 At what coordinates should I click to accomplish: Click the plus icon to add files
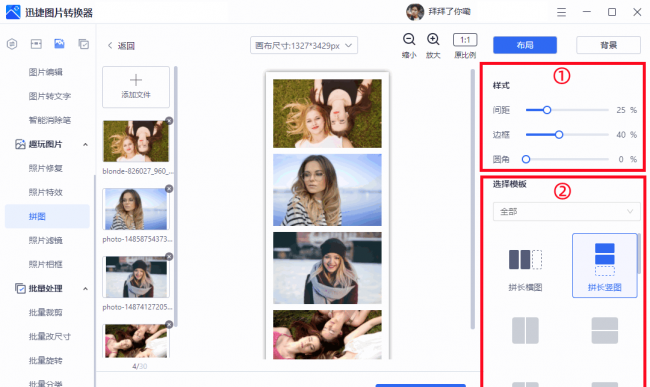coord(136,80)
